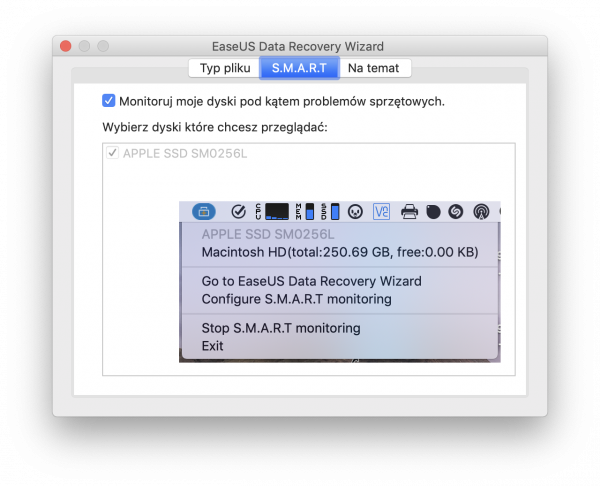Open the MEM memory usage indicator
This screenshot has height=486, width=600.
tap(305, 212)
